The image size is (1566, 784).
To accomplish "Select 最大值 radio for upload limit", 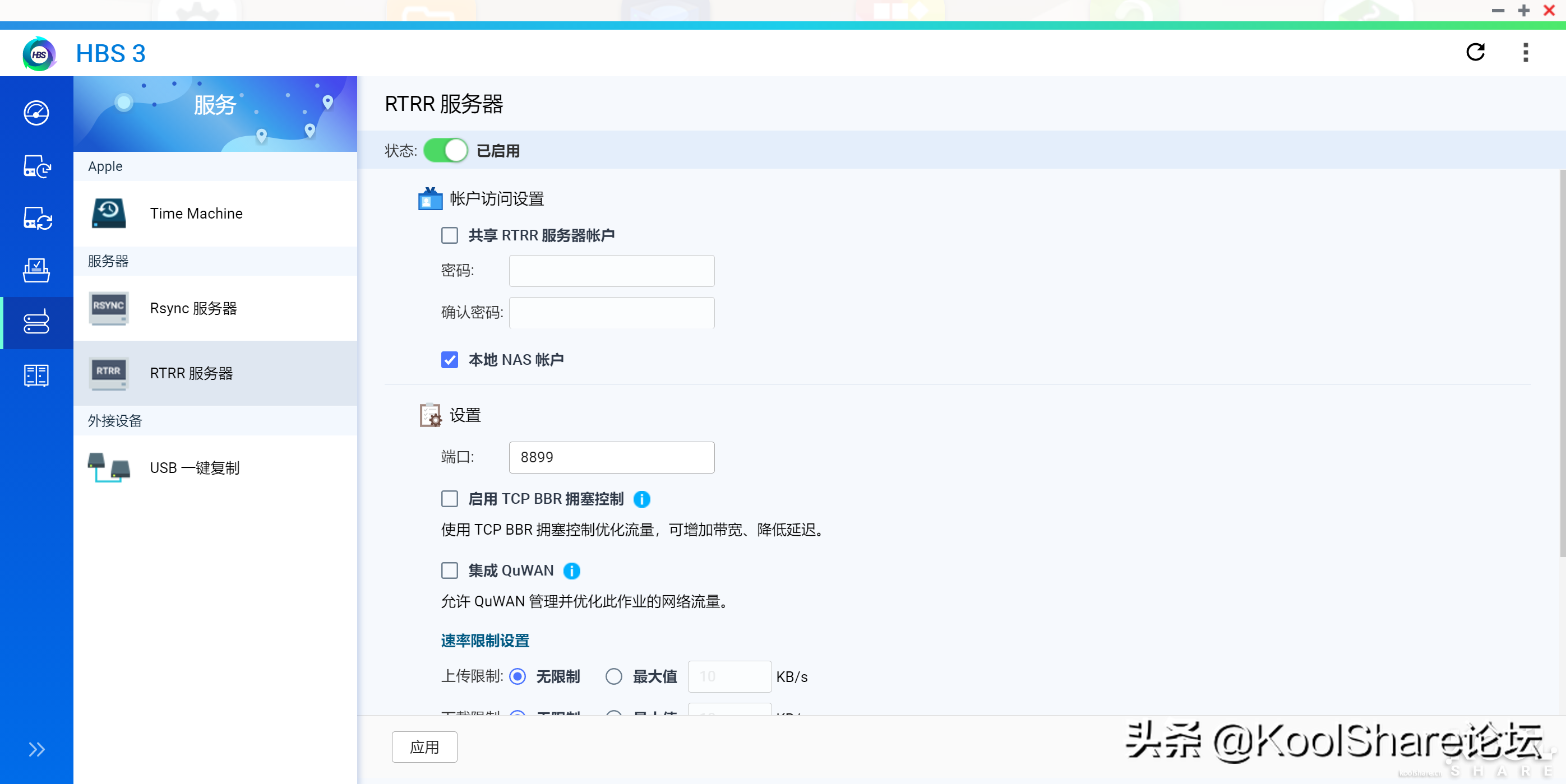I will pyautogui.click(x=613, y=676).
